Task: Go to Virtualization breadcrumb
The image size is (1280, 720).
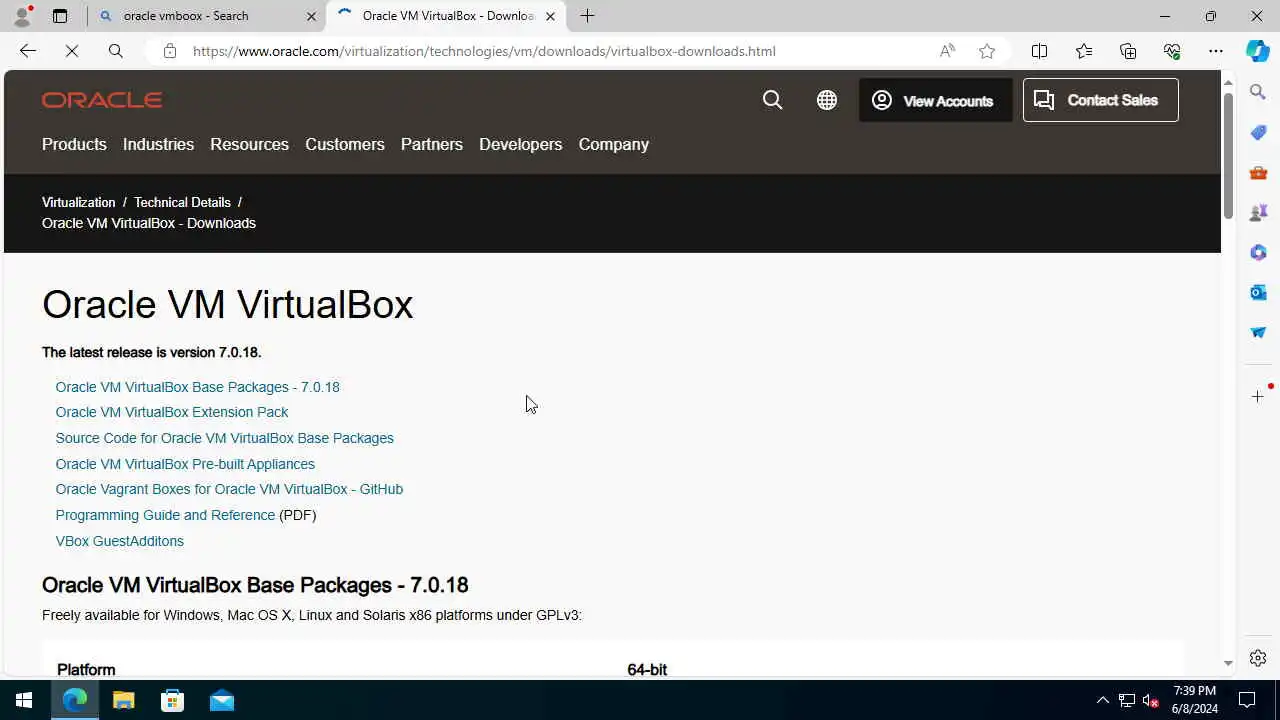Action: (79, 202)
